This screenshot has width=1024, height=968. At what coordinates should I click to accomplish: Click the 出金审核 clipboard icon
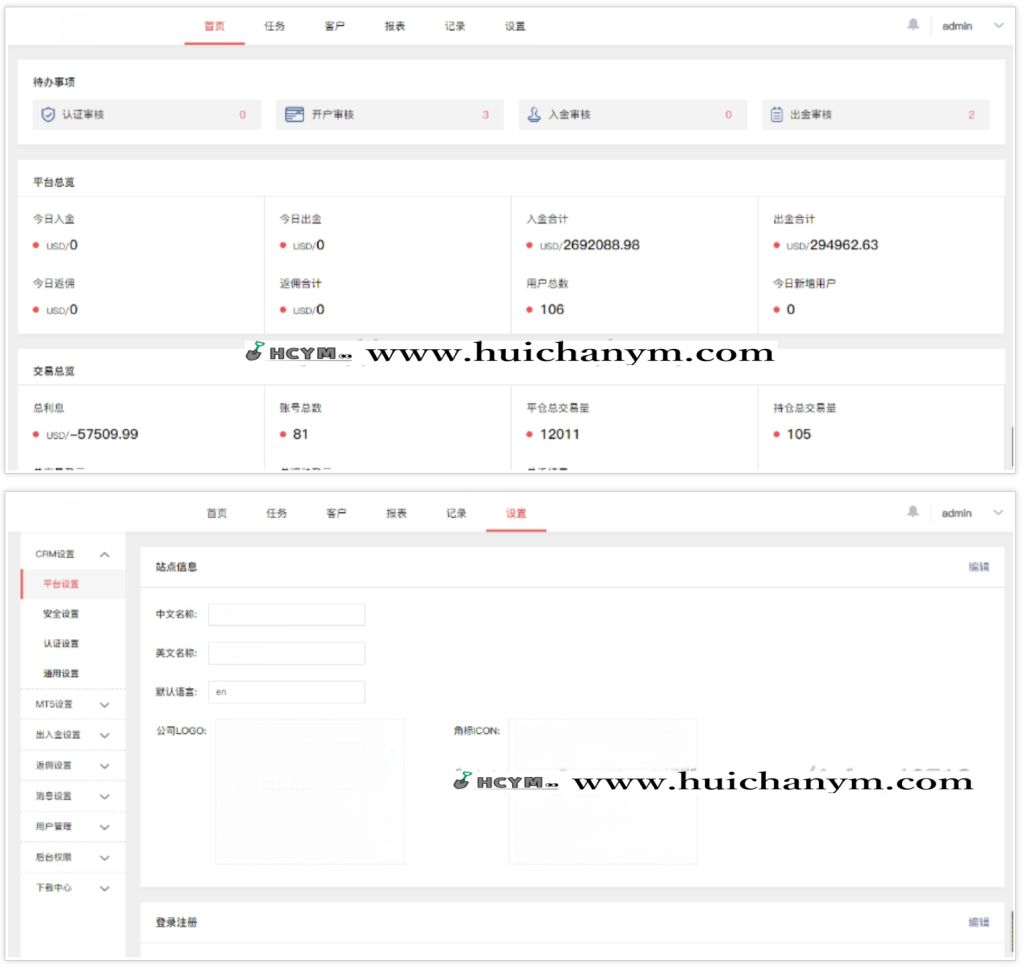tap(777, 115)
